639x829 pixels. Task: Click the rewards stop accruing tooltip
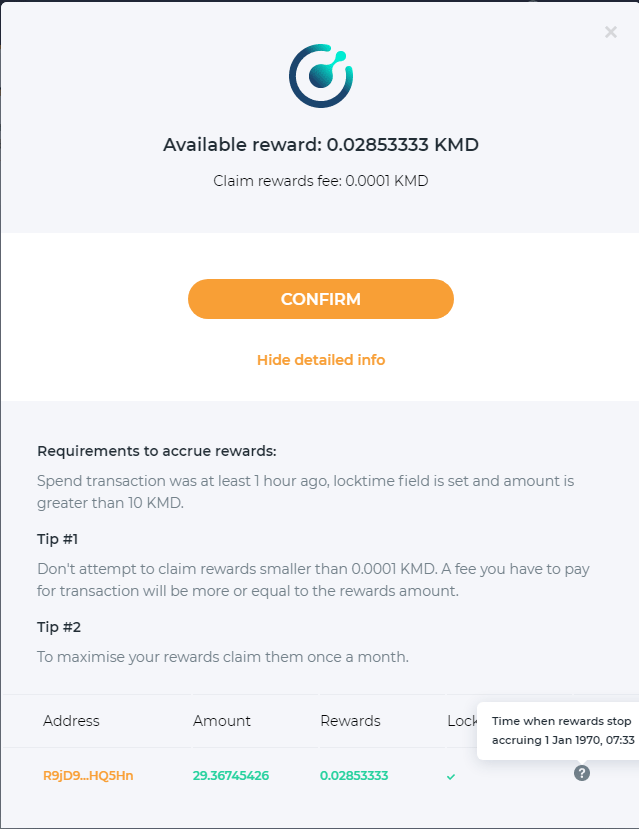tap(560, 730)
